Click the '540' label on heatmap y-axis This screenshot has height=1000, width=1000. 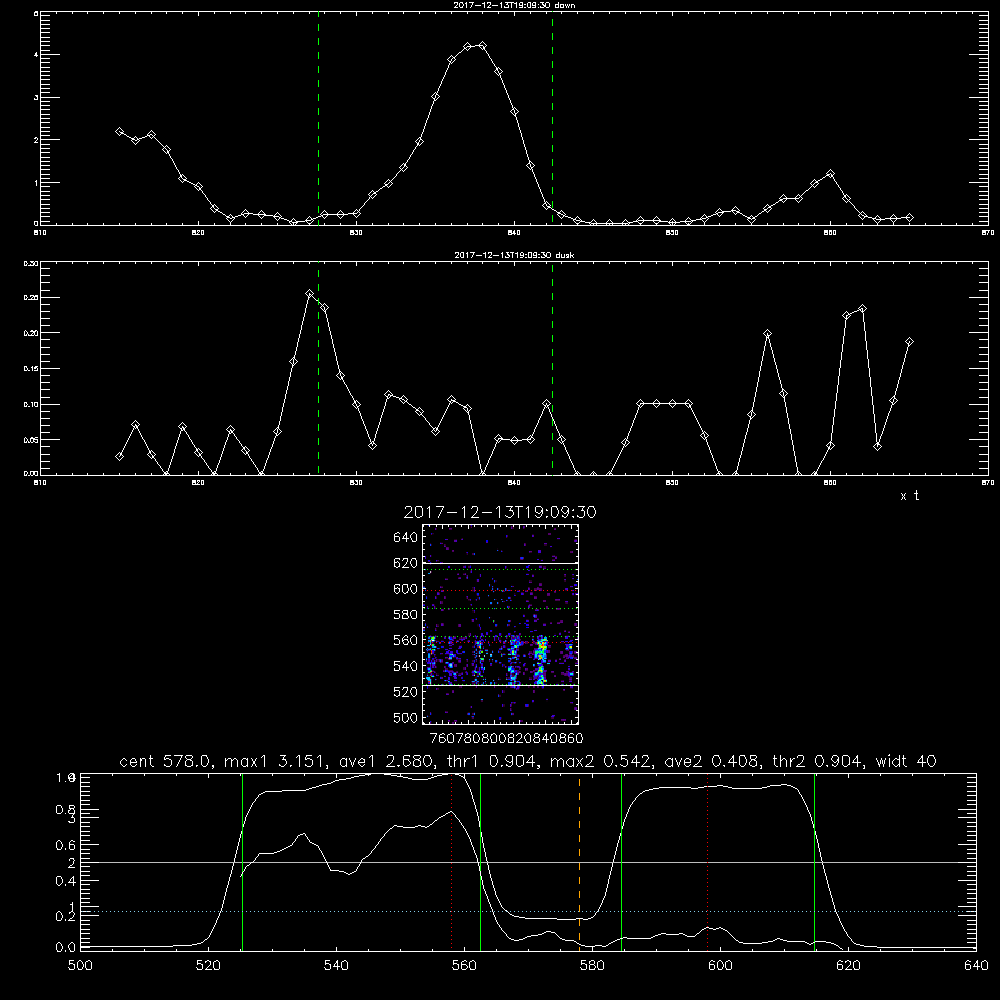click(x=406, y=666)
